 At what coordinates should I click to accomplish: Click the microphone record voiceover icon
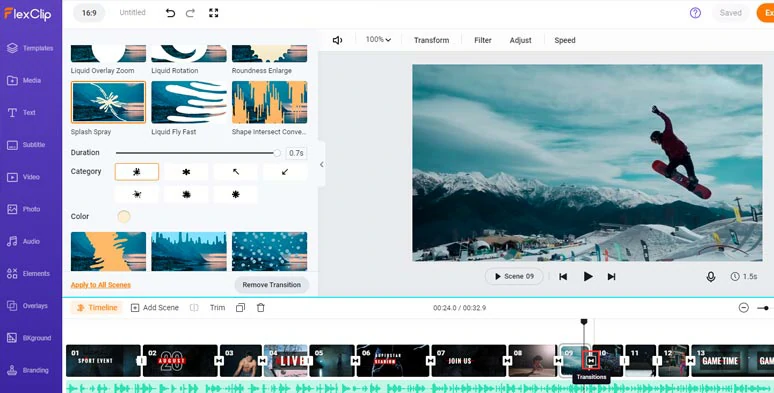(710, 276)
